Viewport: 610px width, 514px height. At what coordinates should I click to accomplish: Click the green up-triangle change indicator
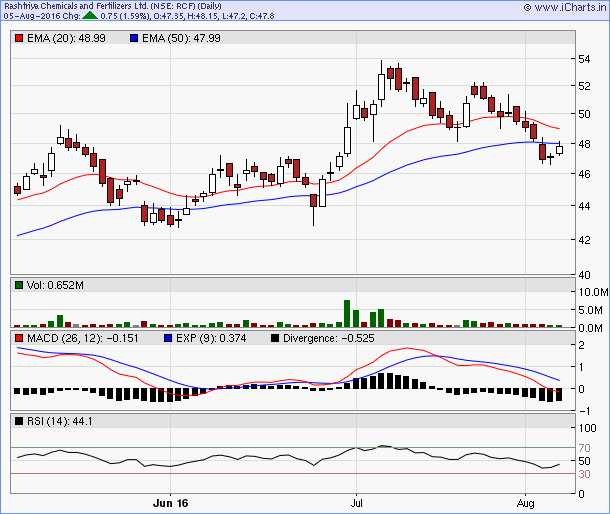pyautogui.click(x=90, y=16)
